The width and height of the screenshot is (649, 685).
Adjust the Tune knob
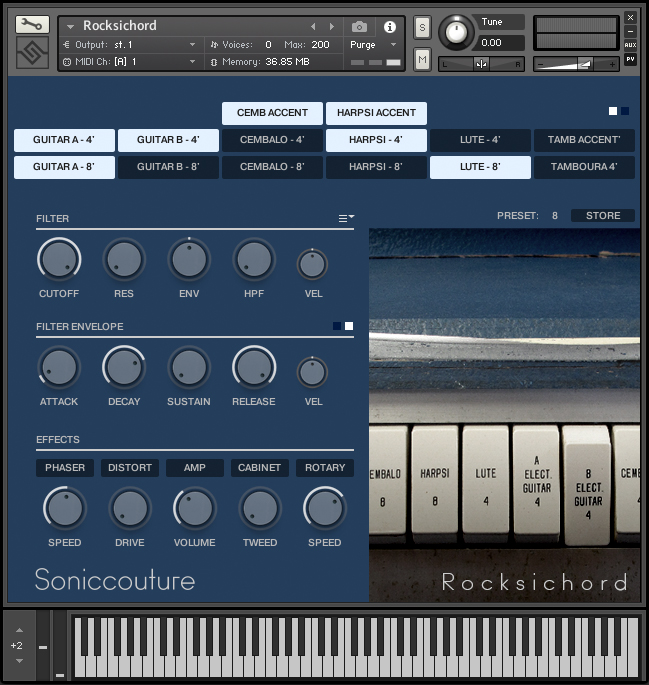pyautogui.click(x=456, y=32)
